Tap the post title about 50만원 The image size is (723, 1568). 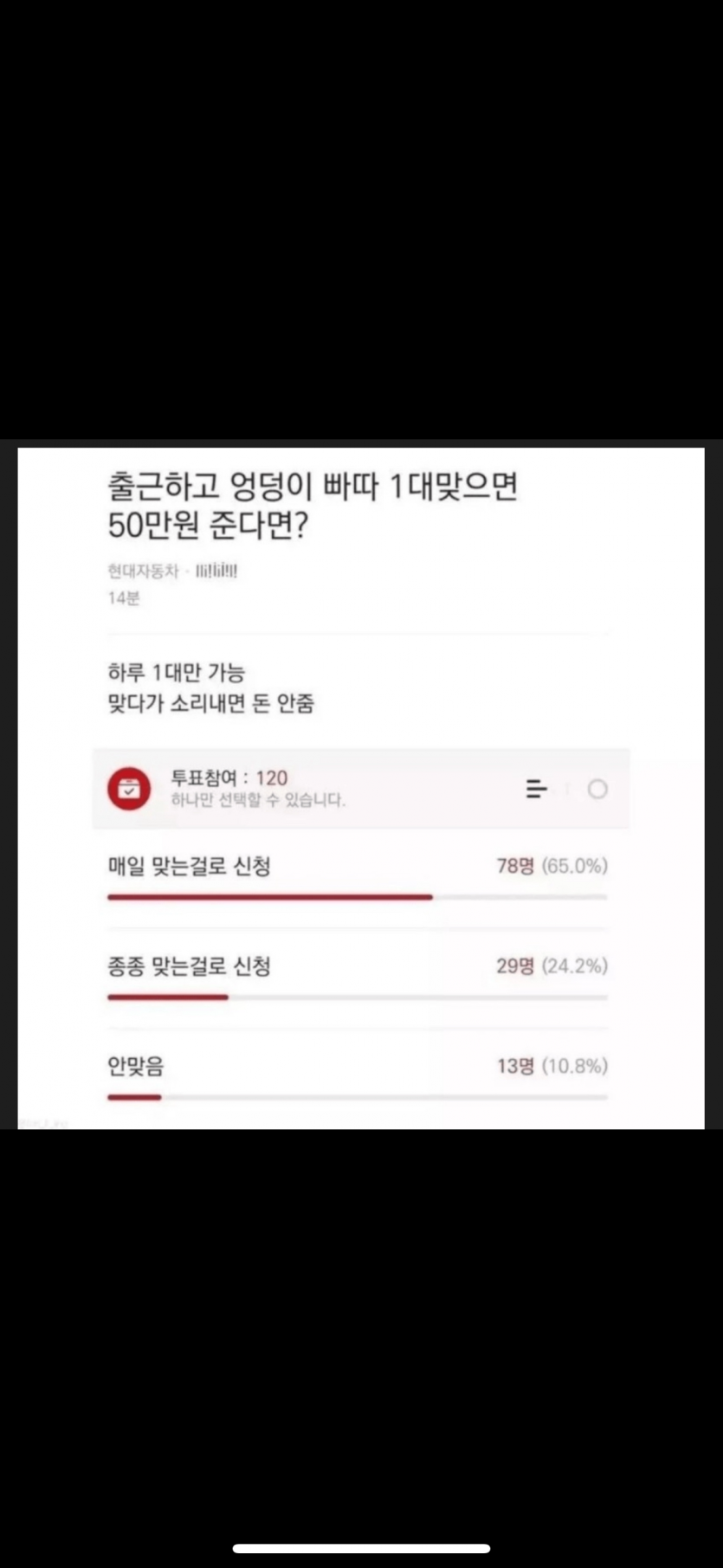(x=312, y=506)
